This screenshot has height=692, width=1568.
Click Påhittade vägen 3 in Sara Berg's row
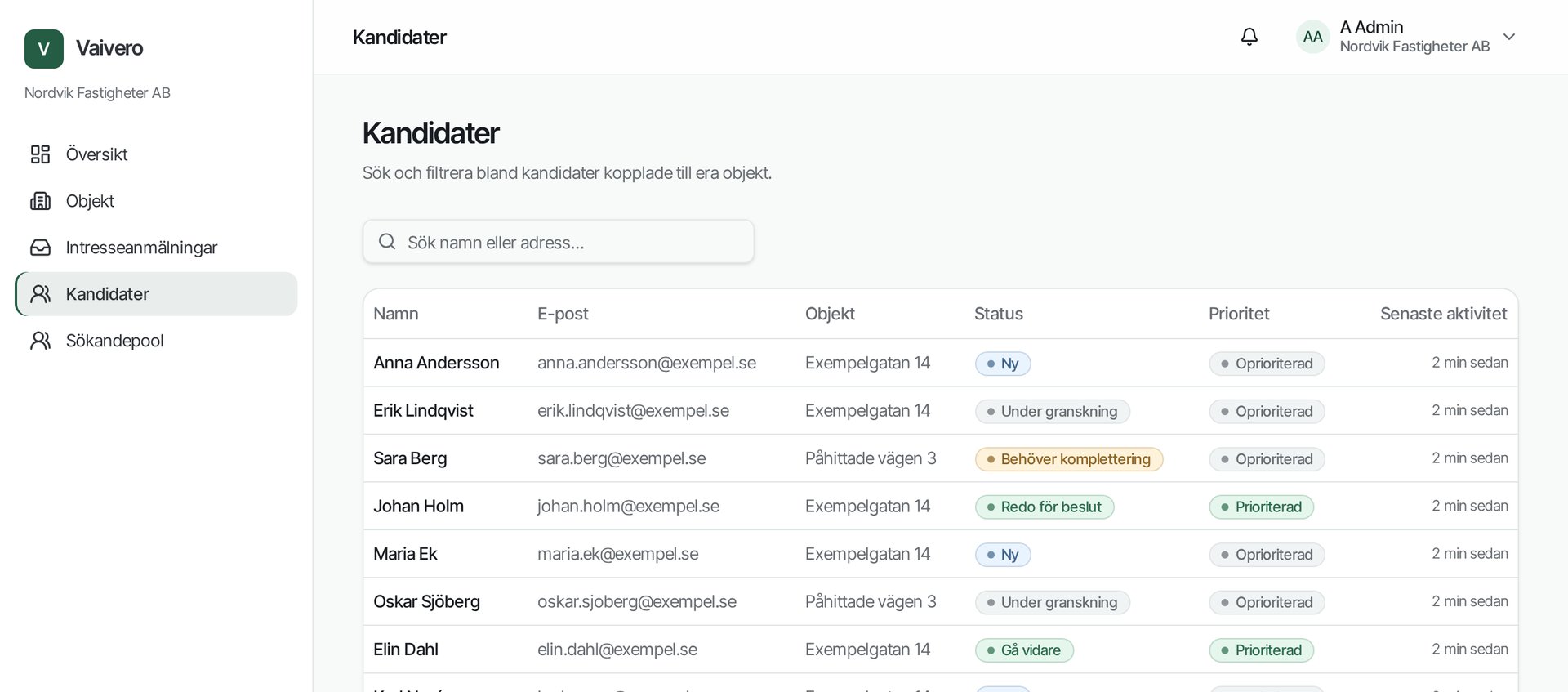click(x=871, y=458)
